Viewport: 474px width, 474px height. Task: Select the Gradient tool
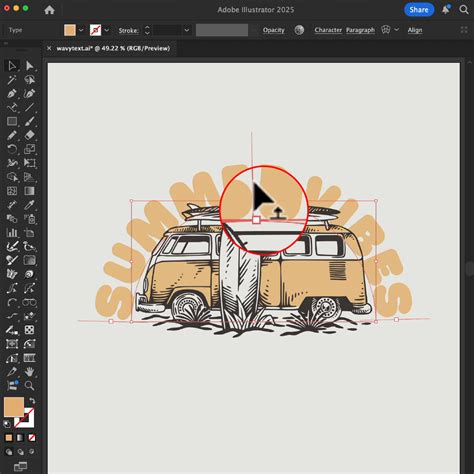click(29, 191)
